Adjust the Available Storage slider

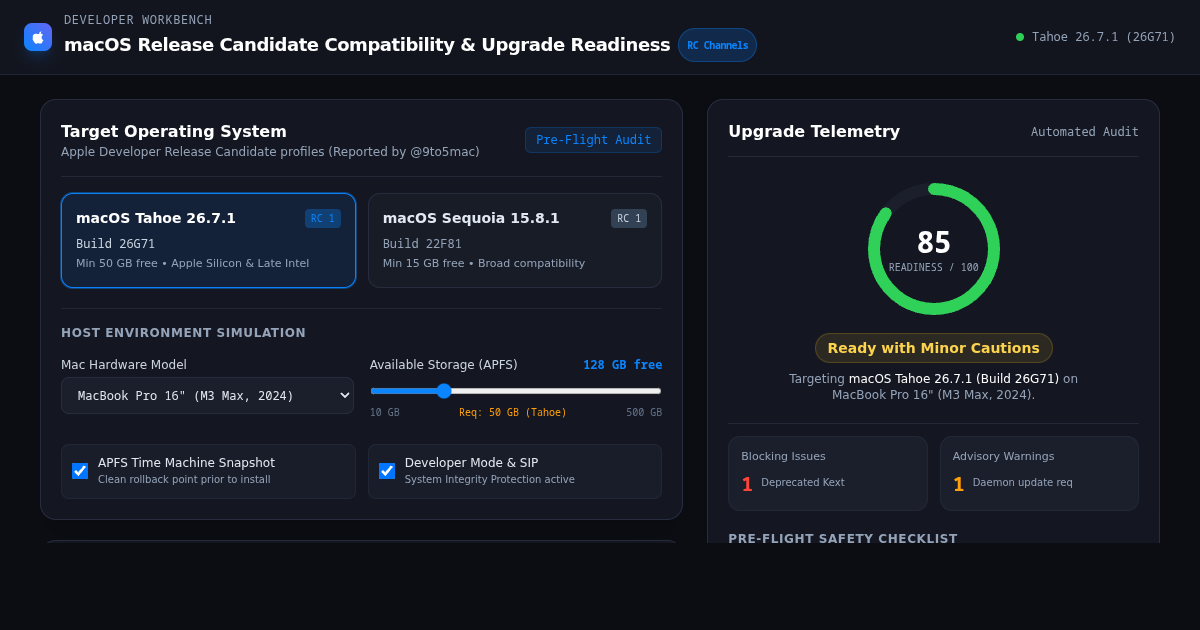[x=516, y=391]
